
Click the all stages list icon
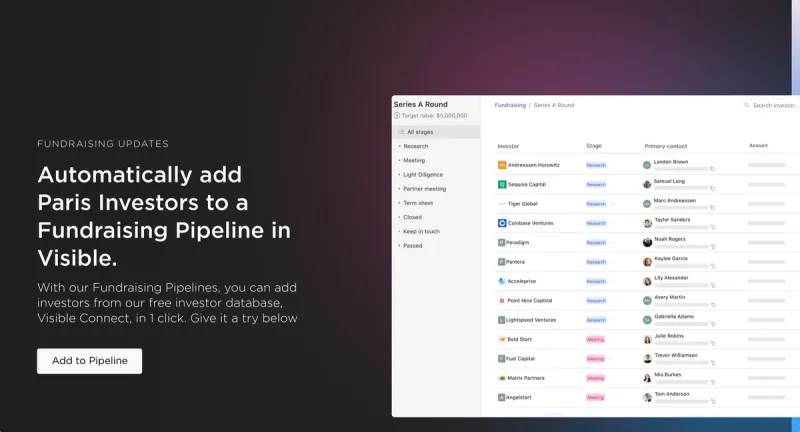coord(401,132)
